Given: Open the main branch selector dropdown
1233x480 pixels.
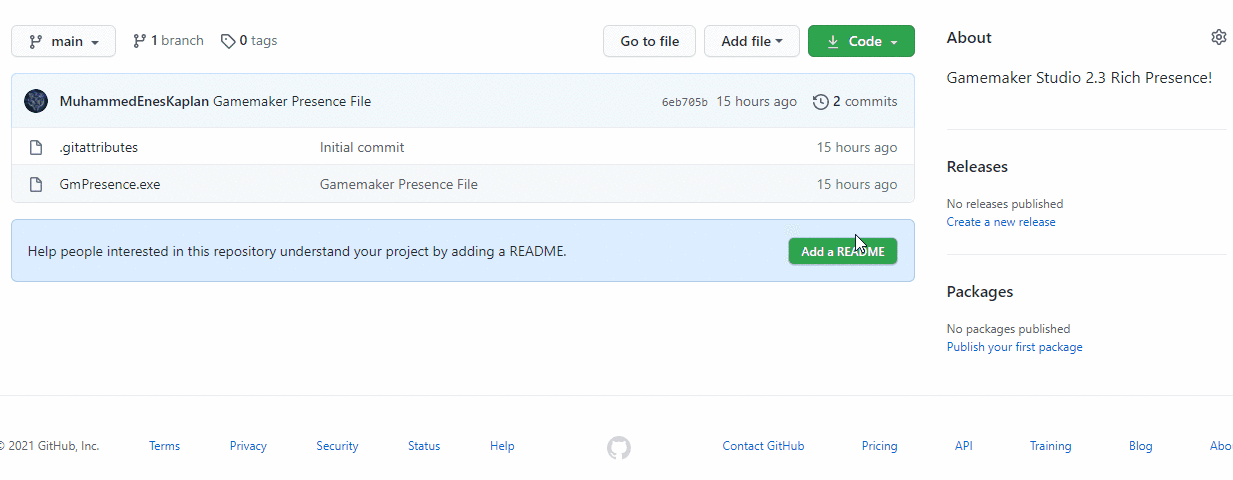Looking at the screenshot, I should pyautogui.click(x=63, y=41).
